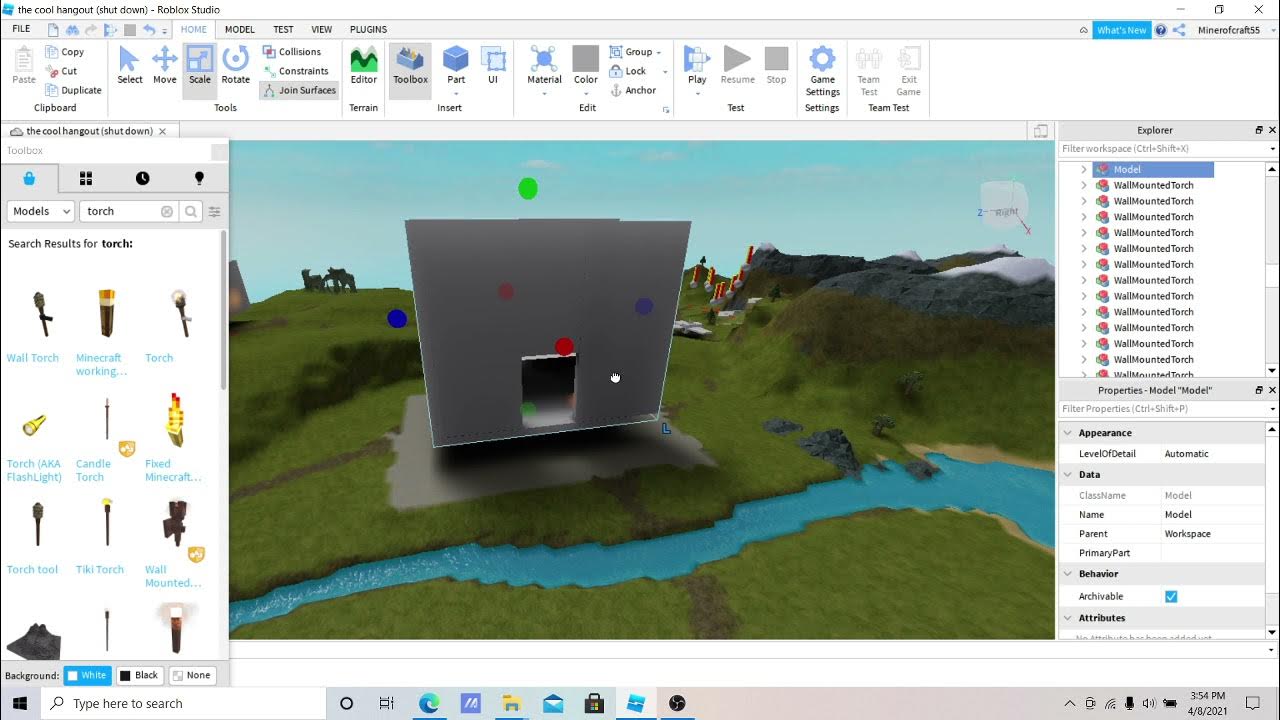1280x720 pixels.
Task: Click the Paste clipboard button
Action: [24, 66]
